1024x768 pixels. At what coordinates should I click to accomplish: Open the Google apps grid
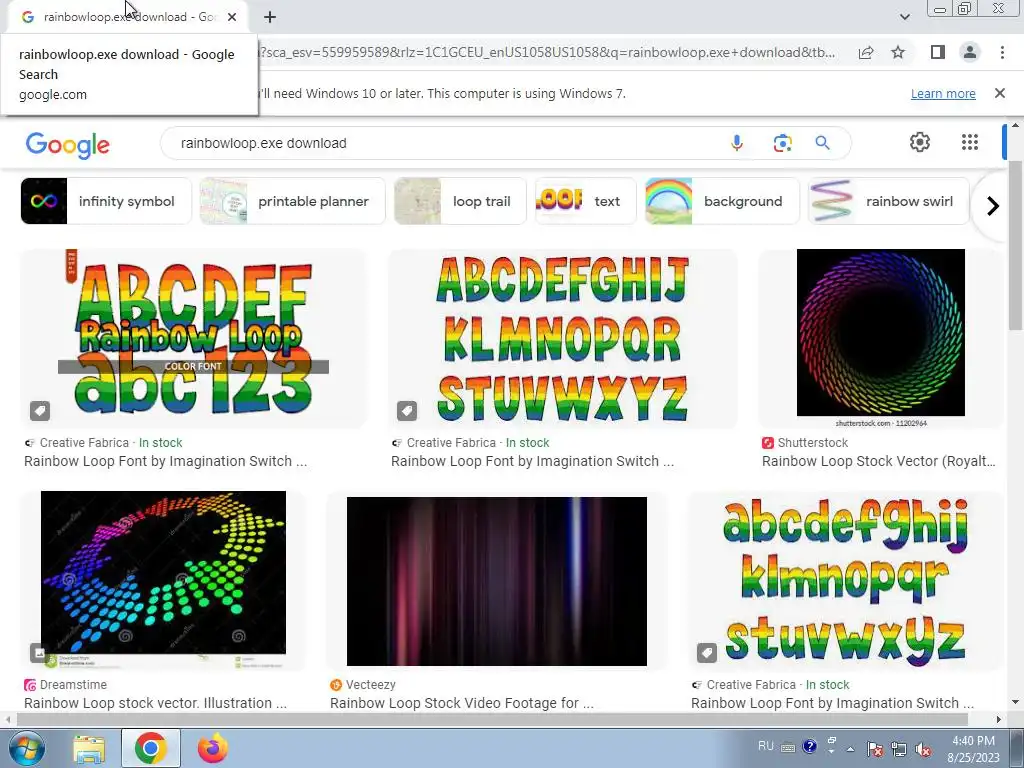point(970,142)
